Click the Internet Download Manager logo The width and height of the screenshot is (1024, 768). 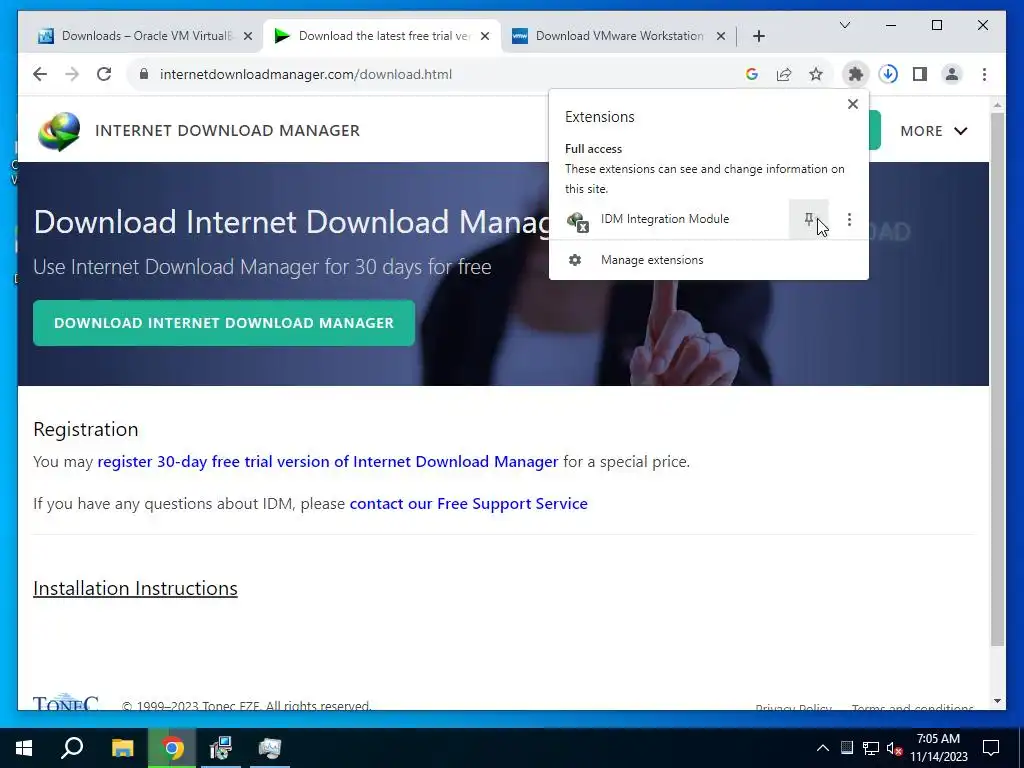click(59, 131)
